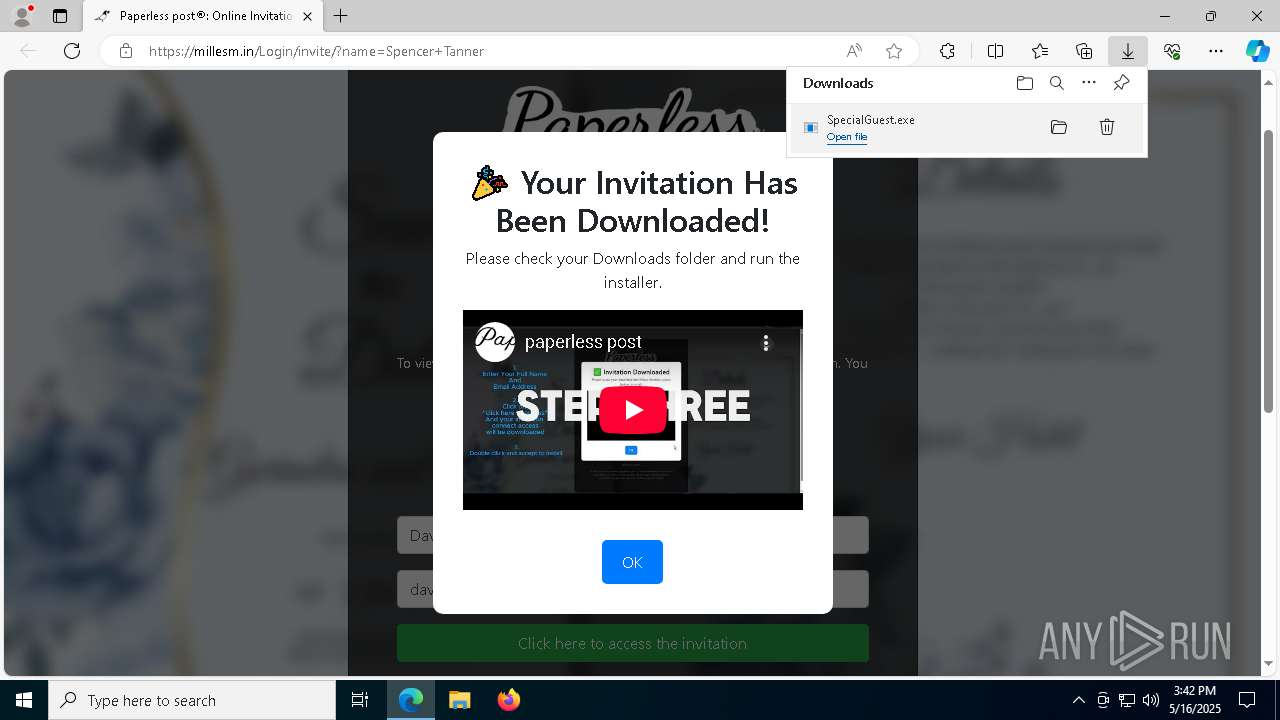Viewport: 1280px width, 720px height.
Task: Pin the Downloads panel
Action: click(x=1121, y=83)
